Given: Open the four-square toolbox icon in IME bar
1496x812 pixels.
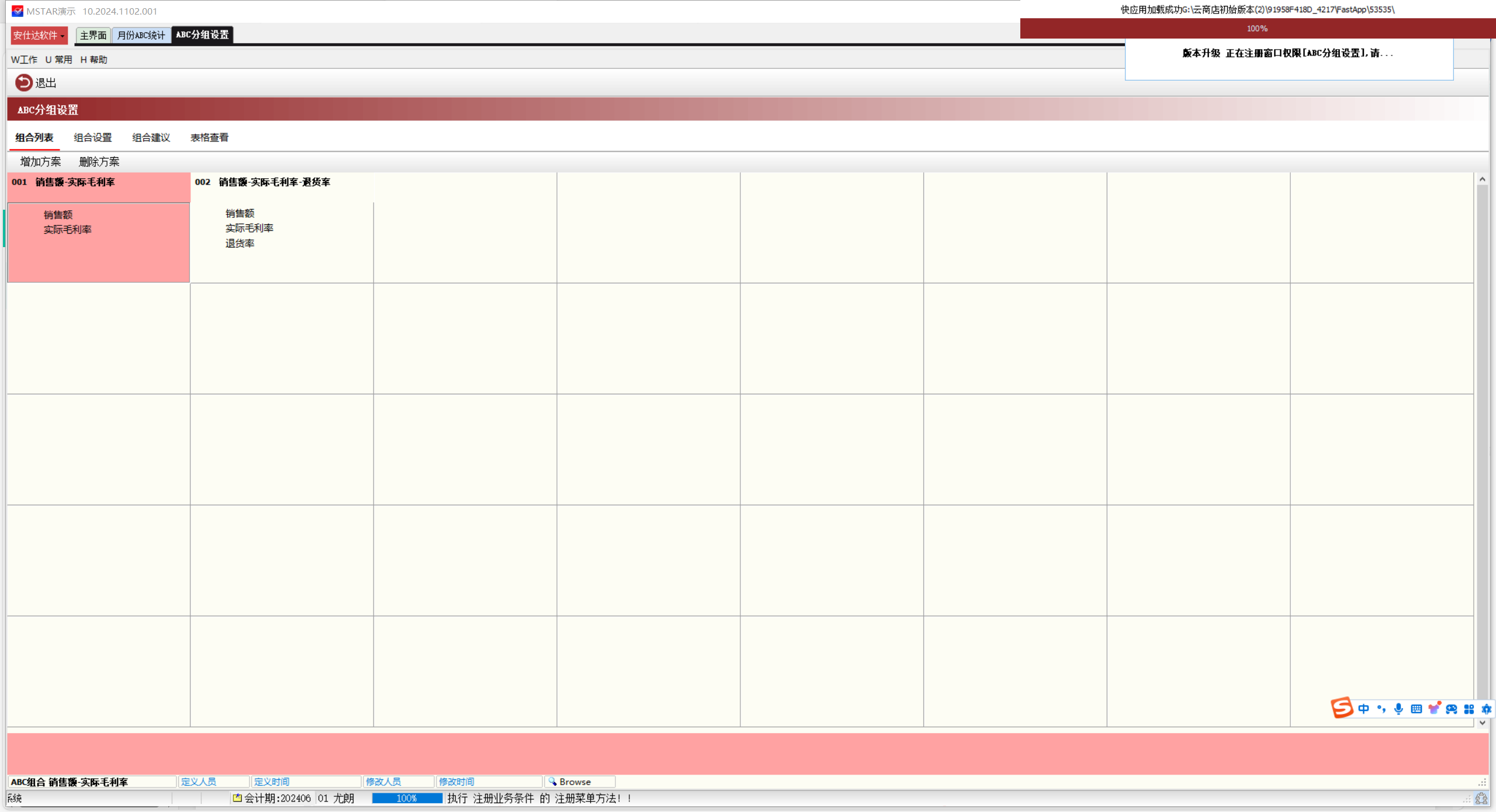Looking at the screenshot, I should tap(1469, 709).
